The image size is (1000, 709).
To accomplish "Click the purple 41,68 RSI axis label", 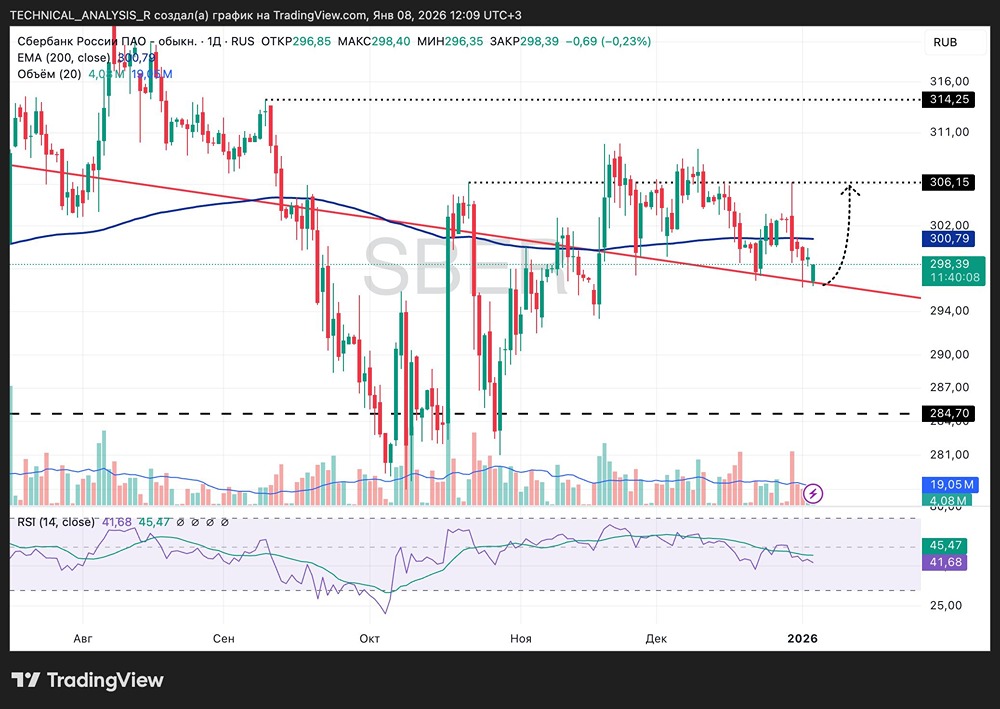I will pos(945,562).
